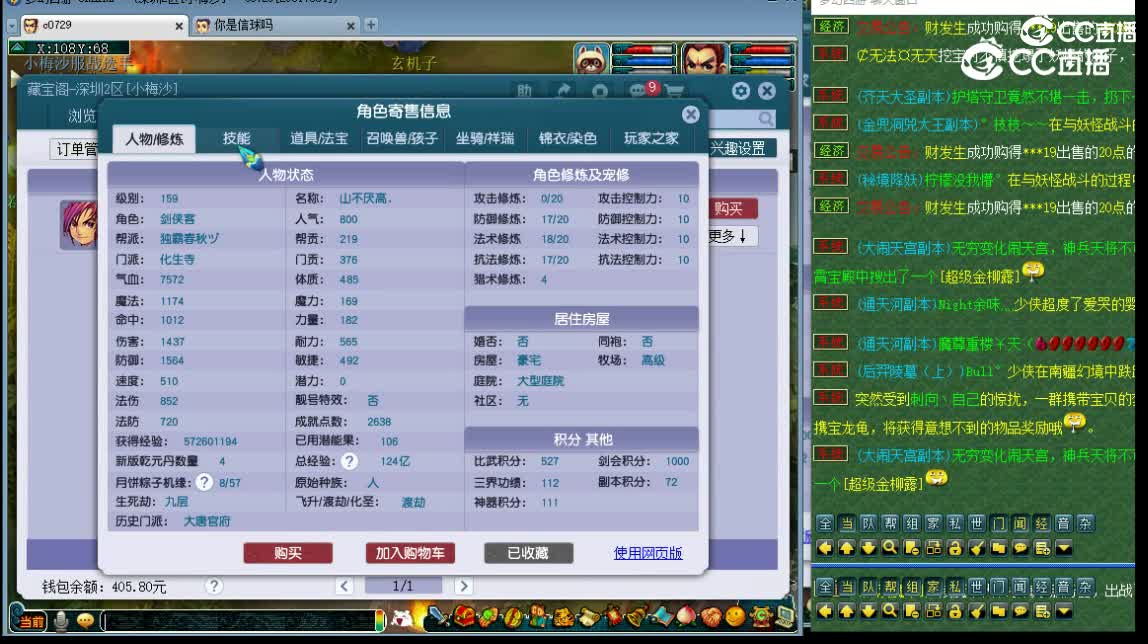This screenshot has height=644, width=1148.
Task: Switch to the 技能 tab in the character window
Action: pos(237,137)
